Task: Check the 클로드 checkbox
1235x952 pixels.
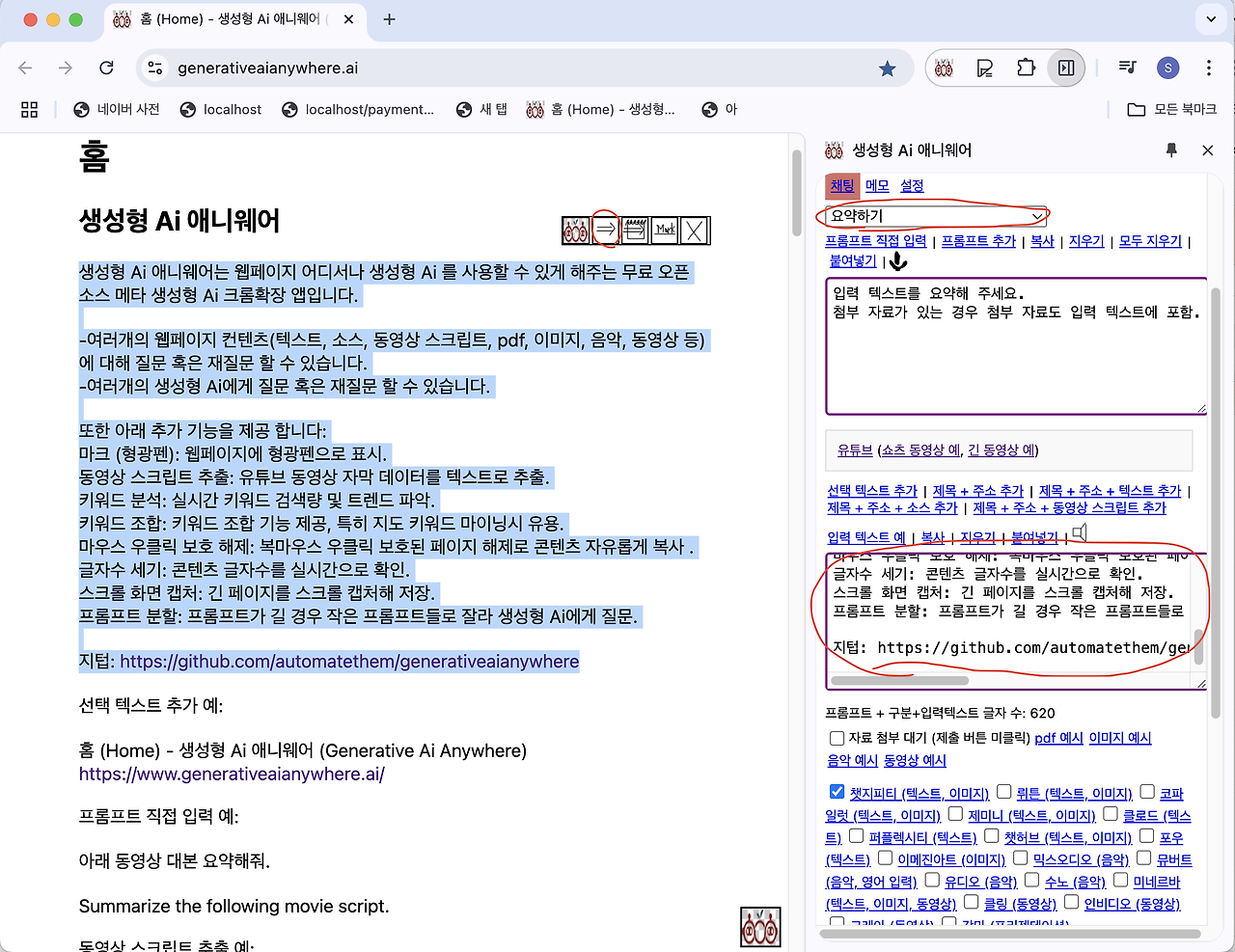Action: click(1111, 814)
